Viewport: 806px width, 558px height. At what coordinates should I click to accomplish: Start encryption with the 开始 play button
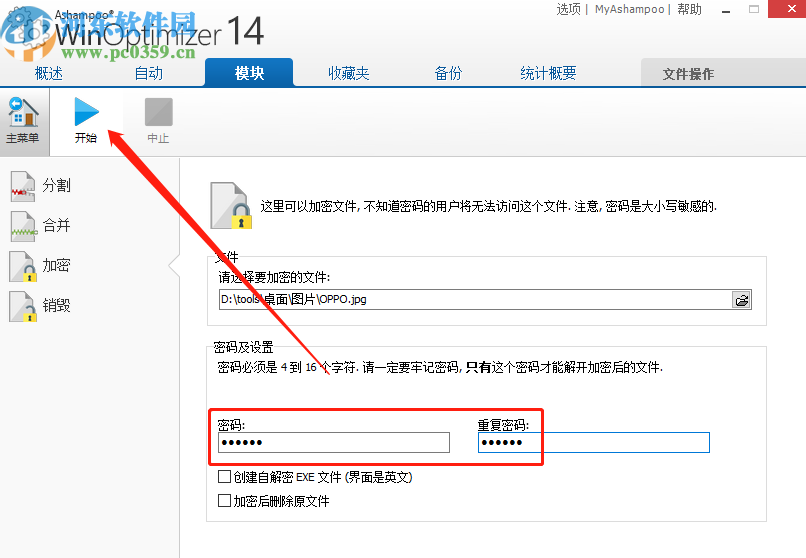coord(86,121)
